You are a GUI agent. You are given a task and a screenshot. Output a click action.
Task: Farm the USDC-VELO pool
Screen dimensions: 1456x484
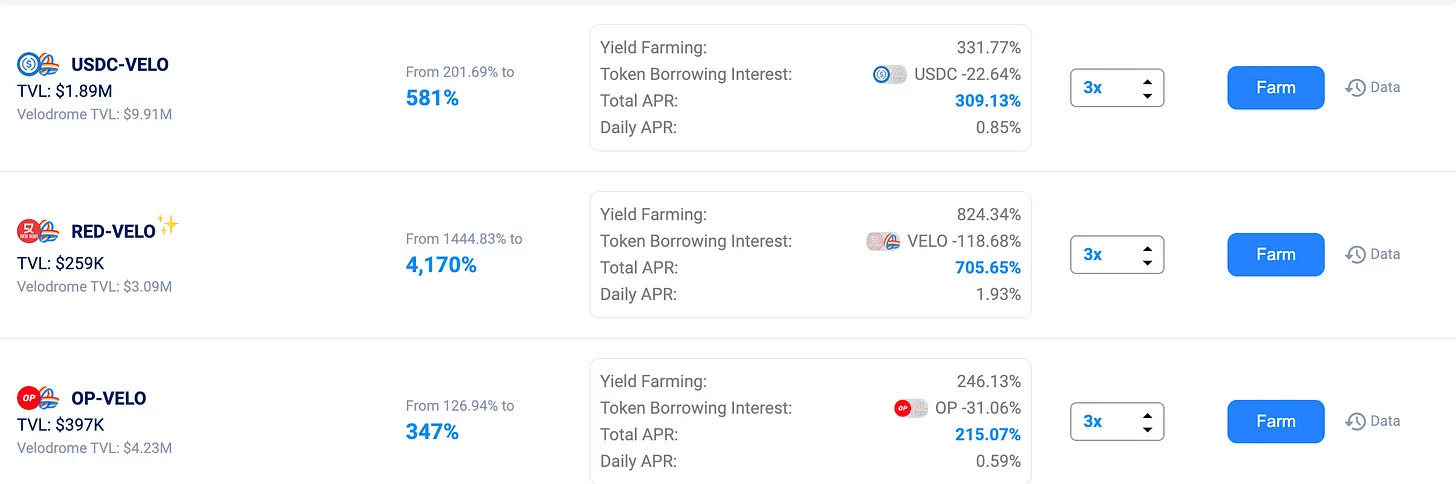[x=1275, y=88]
